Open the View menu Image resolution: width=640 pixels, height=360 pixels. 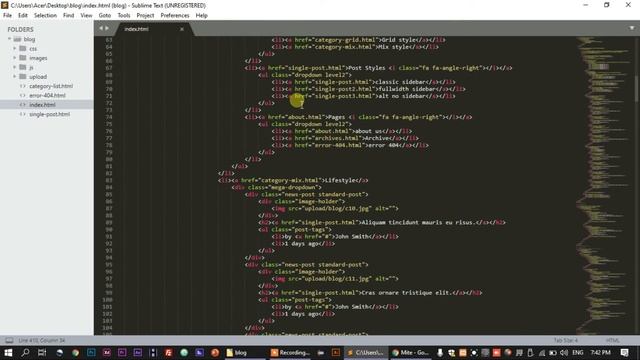[86, 15]
